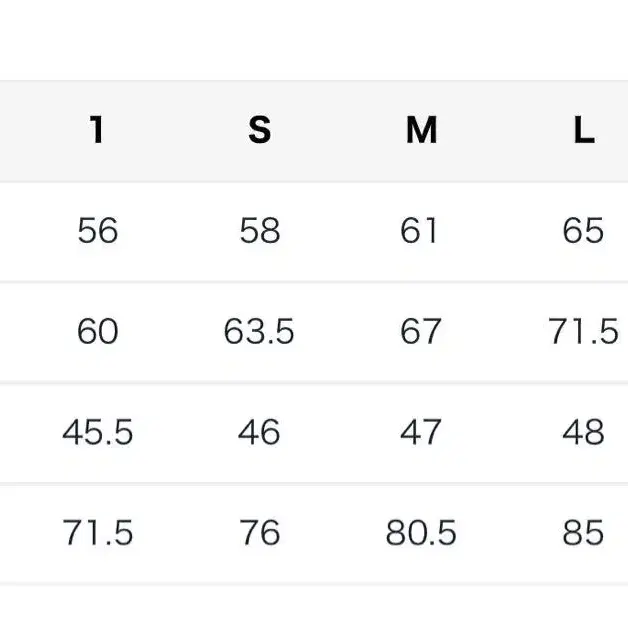This screenshot has width=628, height=628.
Task: Select the L size column header
Action: 584,129
